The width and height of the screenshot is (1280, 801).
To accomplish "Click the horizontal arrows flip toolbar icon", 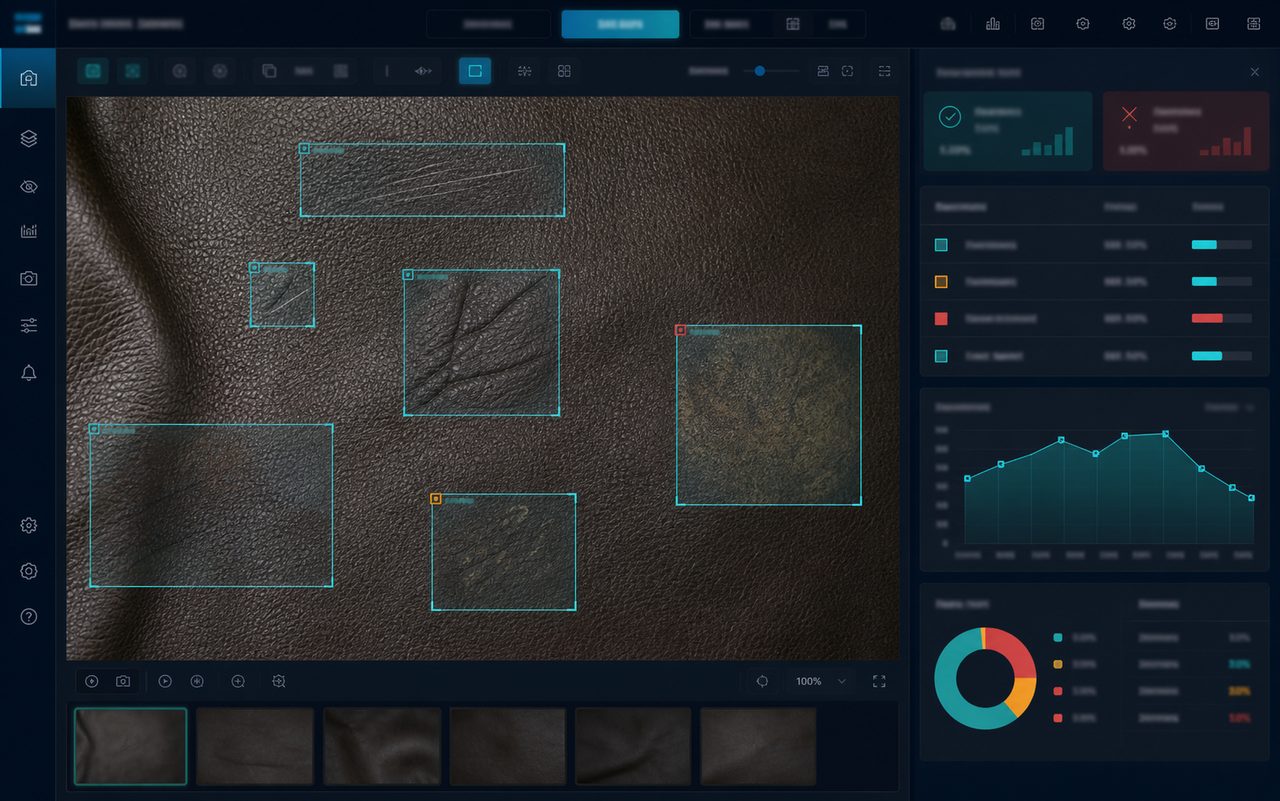I will (423, 71).
